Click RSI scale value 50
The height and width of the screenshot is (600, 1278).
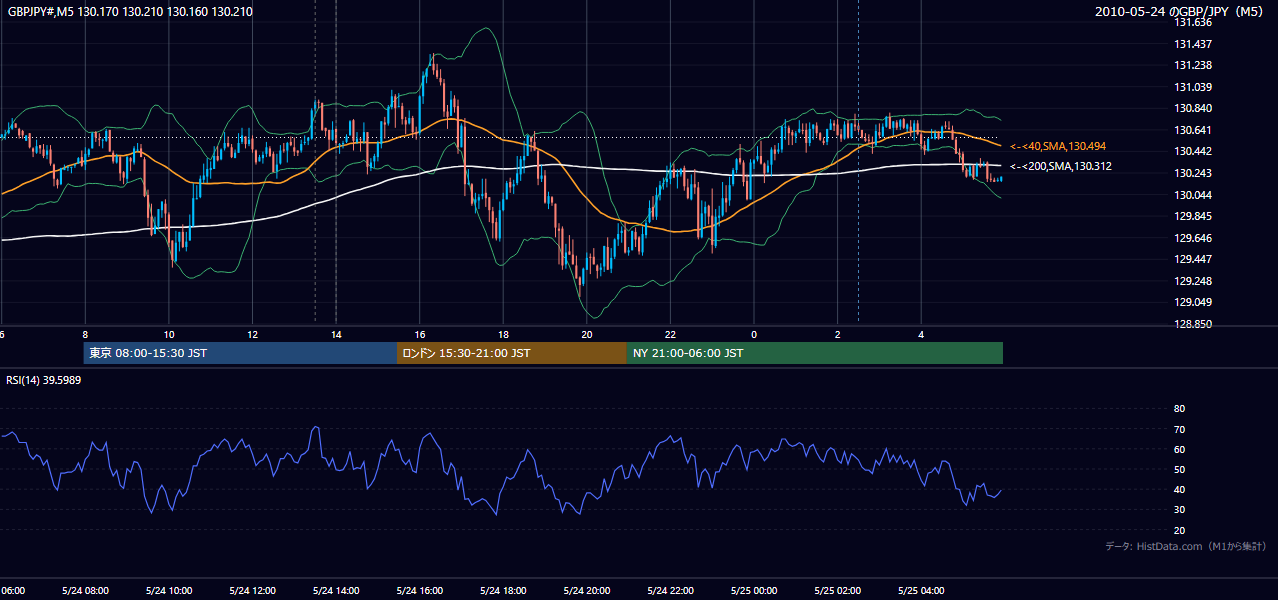1179,469
